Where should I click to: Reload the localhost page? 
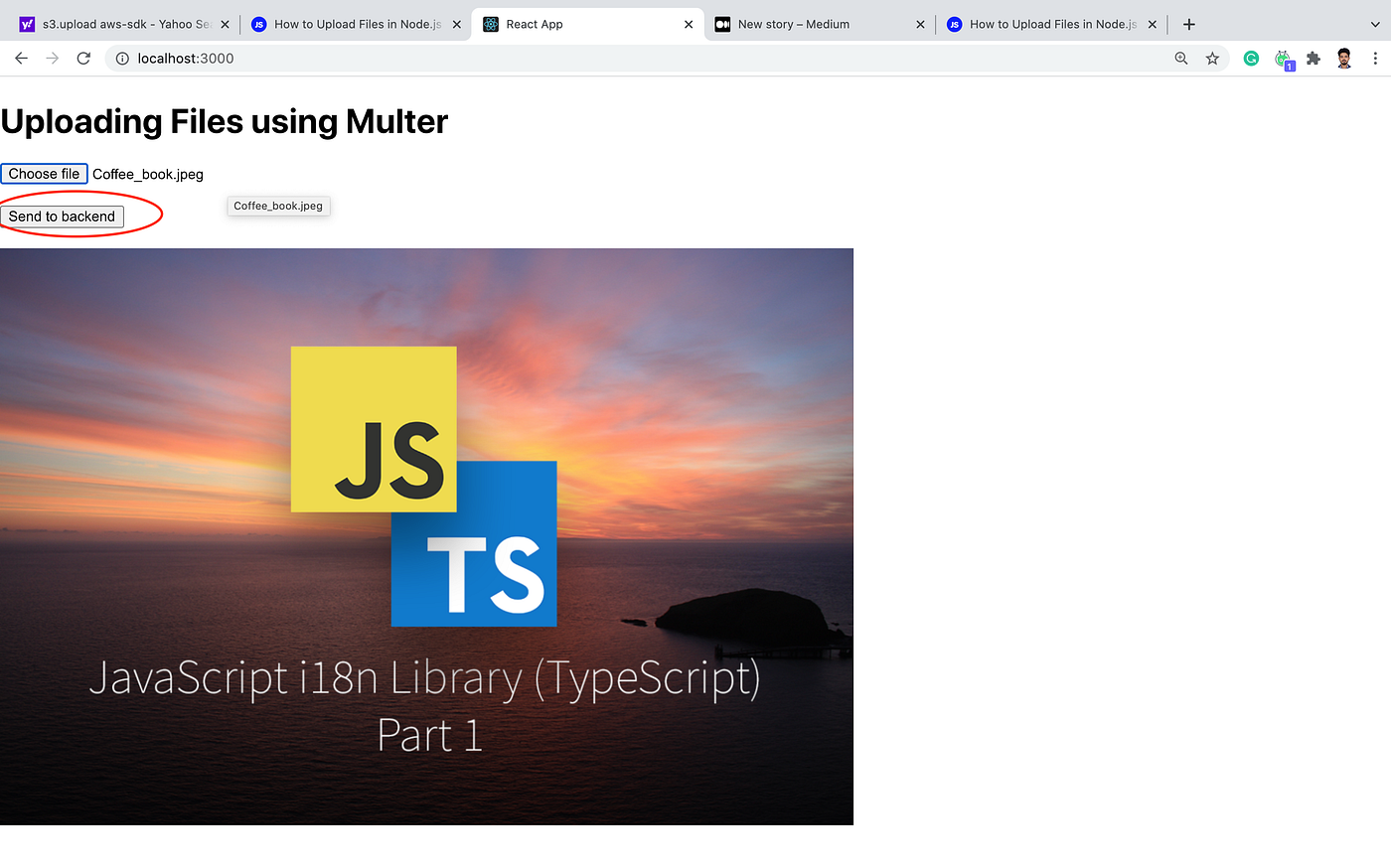(84, 59)
